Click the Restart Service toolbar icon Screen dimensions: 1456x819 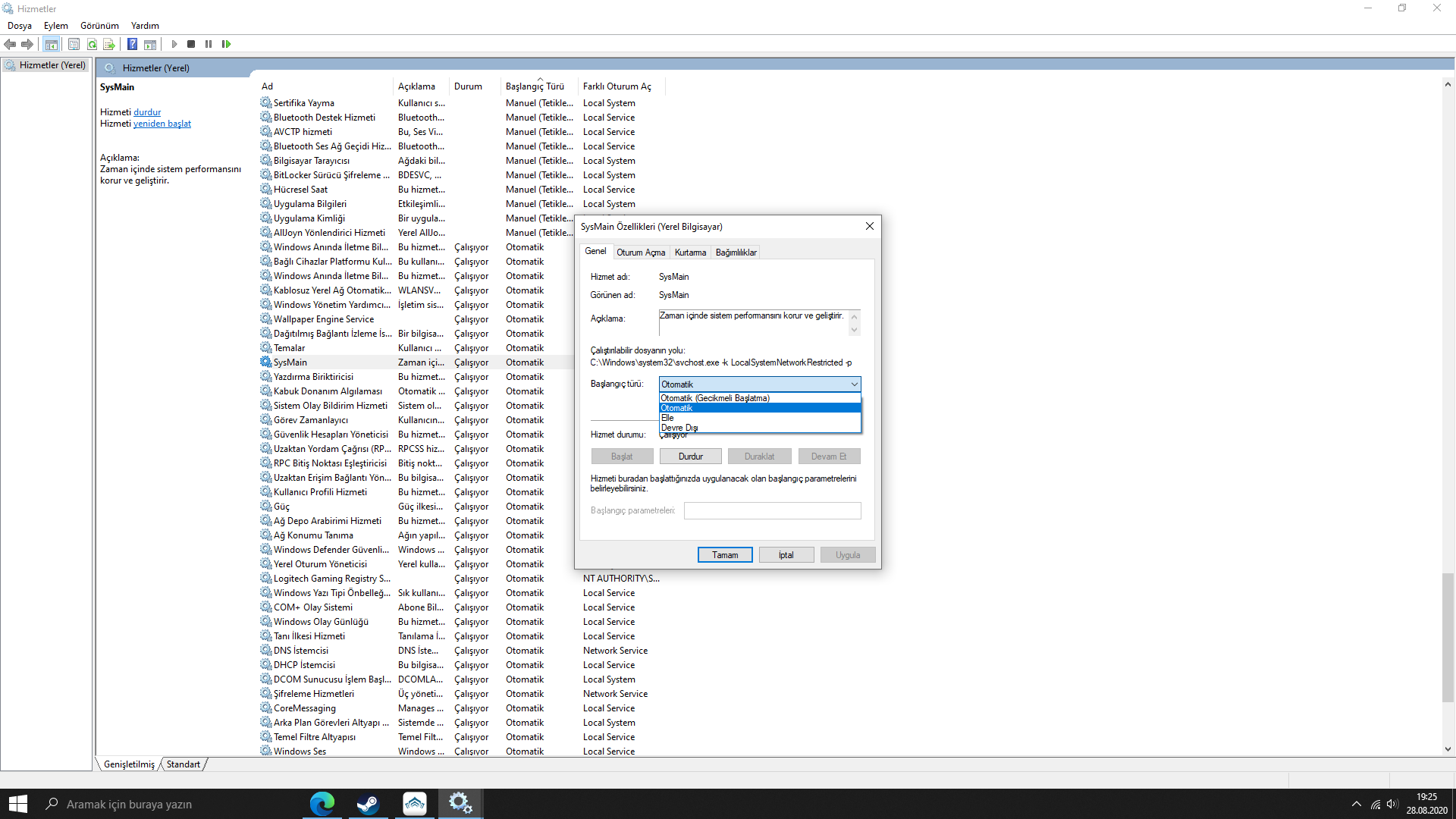point(226,44)
